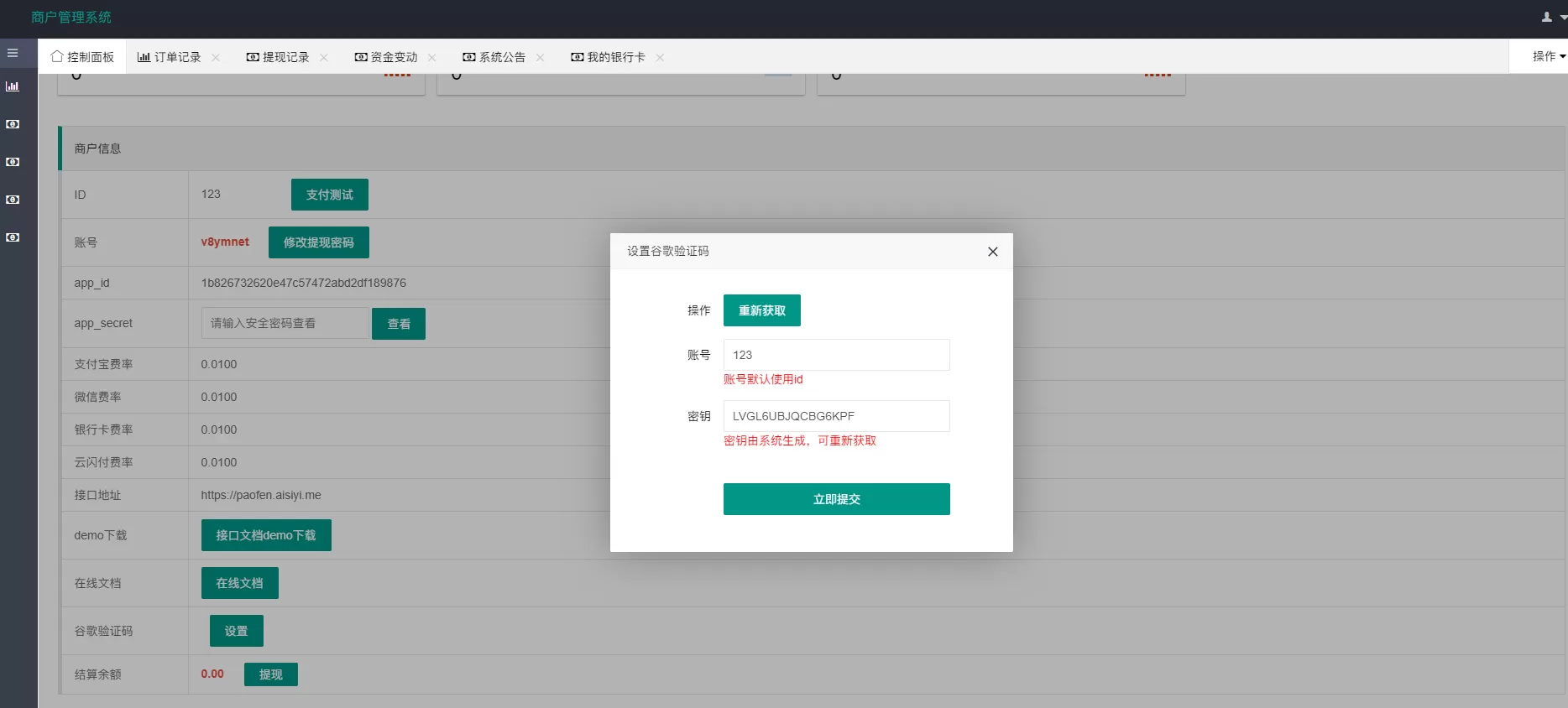Click the 重新获取 button
The height and width of the screenshot is (708, 1568).
pos(761,310)
